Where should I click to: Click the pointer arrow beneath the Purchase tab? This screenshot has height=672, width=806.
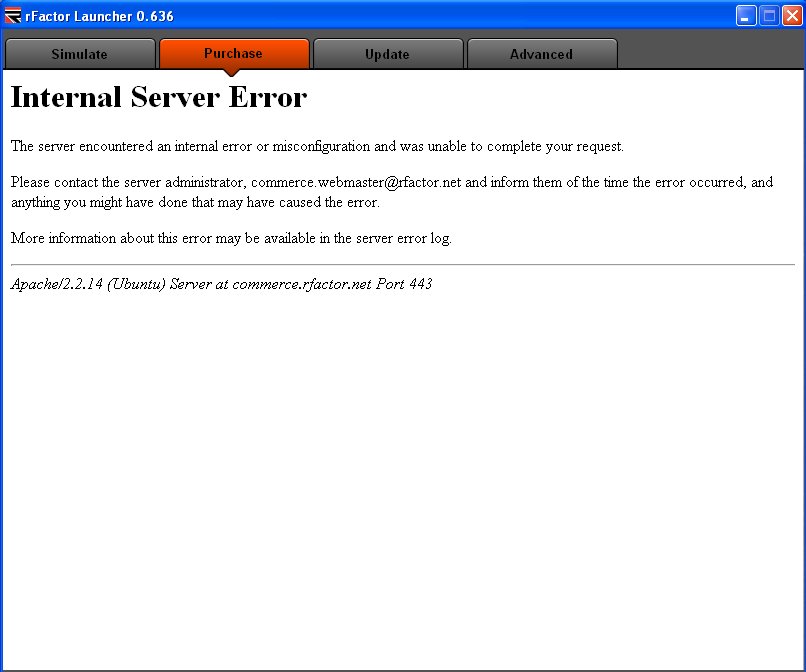234,72
